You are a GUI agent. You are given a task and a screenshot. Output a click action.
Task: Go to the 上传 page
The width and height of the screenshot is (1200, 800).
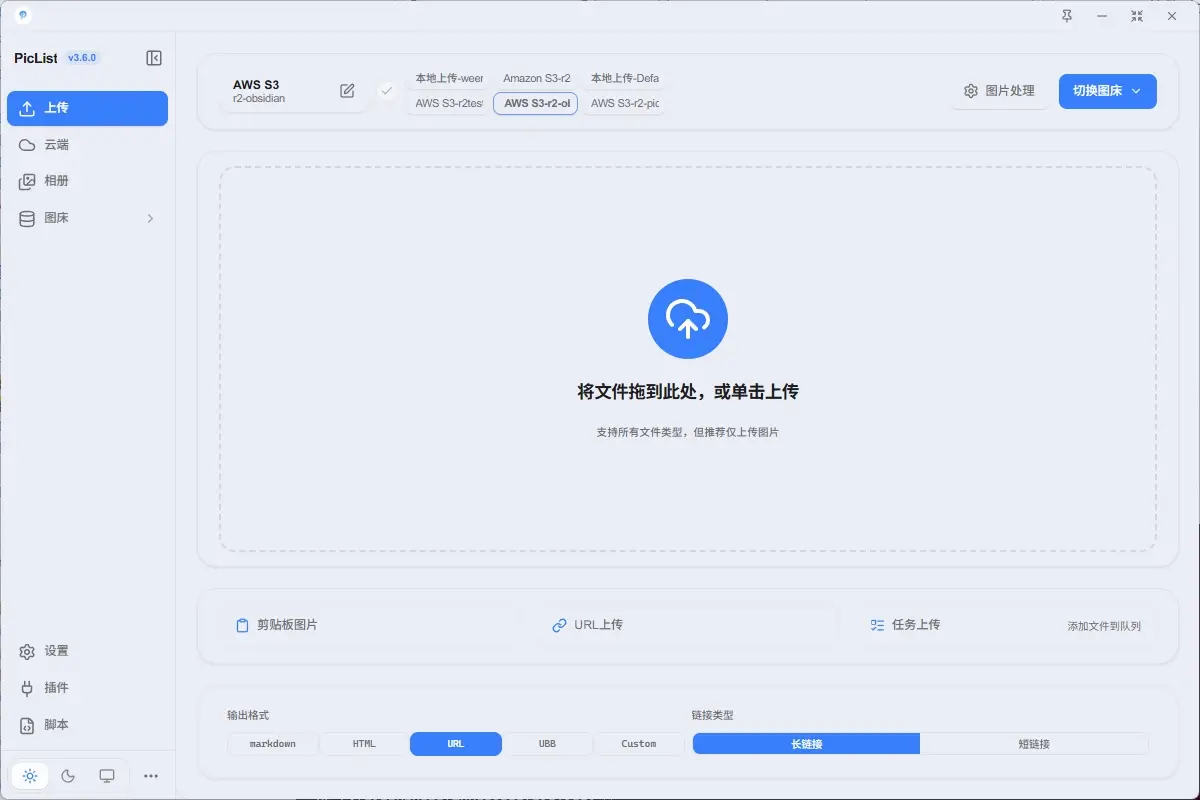pos(87,108)
